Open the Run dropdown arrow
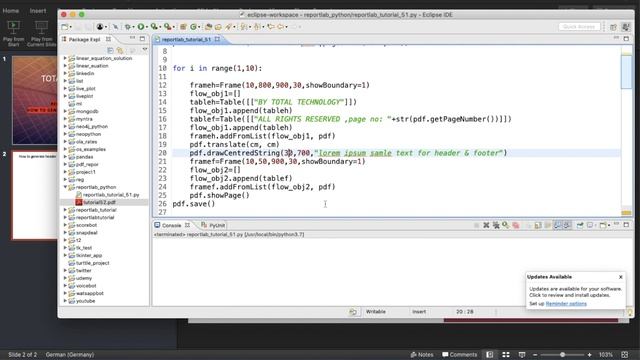Viewport: 640px width, 360px height. 147,27
